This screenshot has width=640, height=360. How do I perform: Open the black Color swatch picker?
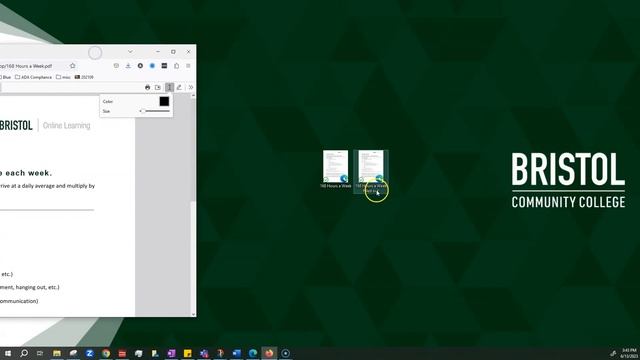(x=164, y=101)
